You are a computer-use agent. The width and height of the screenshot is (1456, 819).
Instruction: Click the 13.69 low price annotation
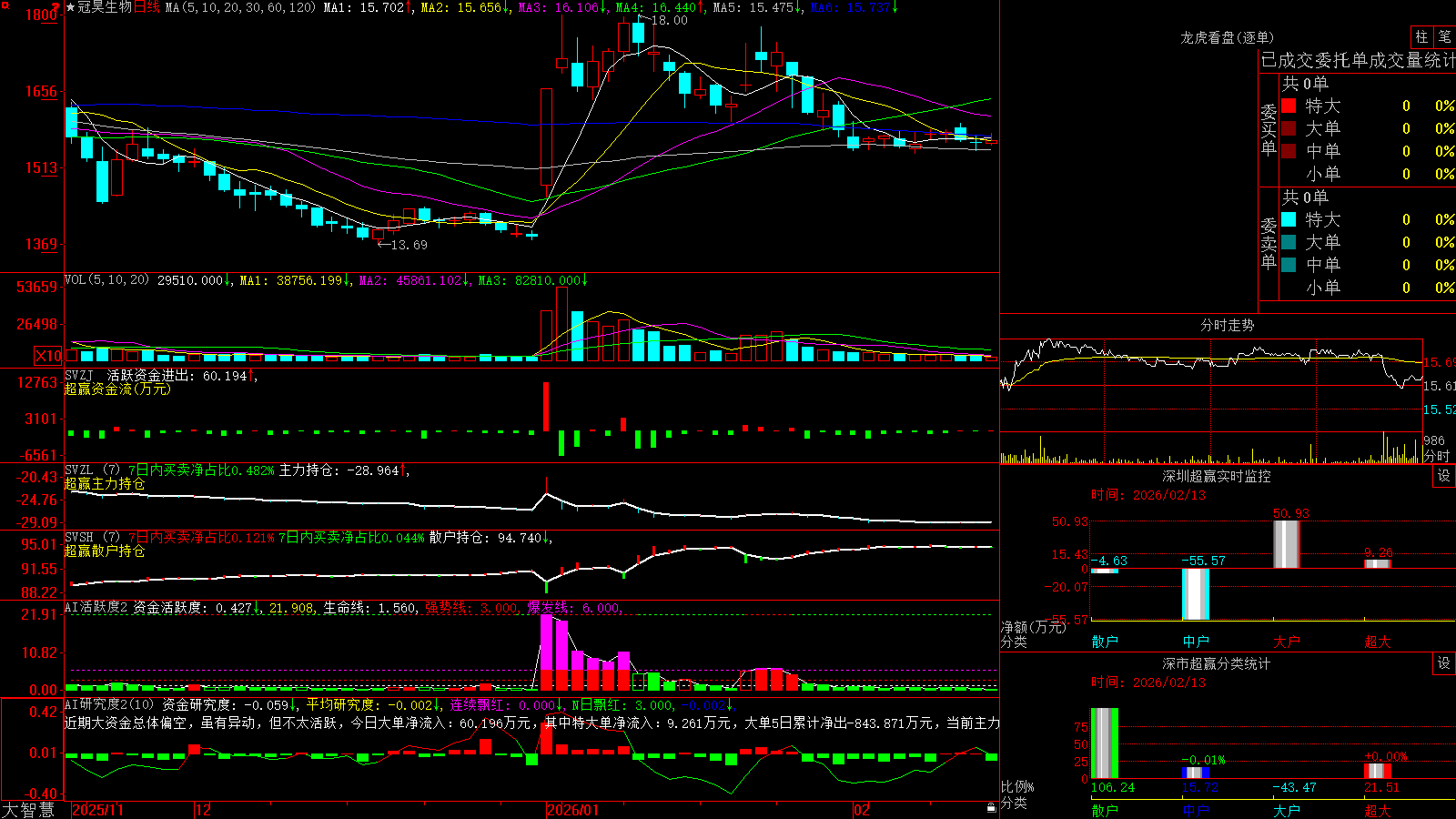pos(408,244)
